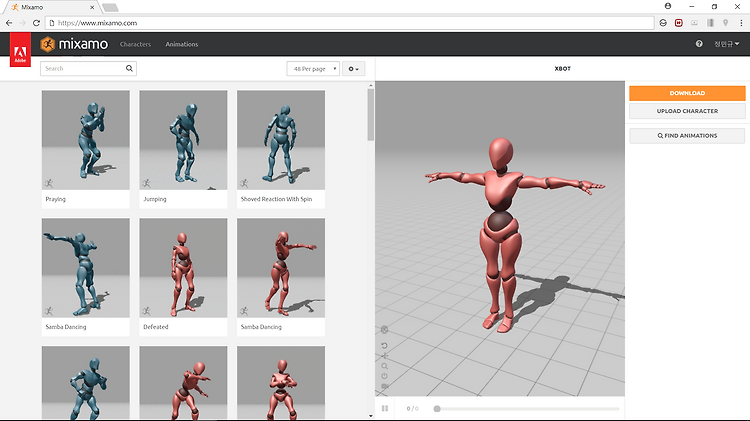
Task: Click the Praying label text
Action: 55,199
